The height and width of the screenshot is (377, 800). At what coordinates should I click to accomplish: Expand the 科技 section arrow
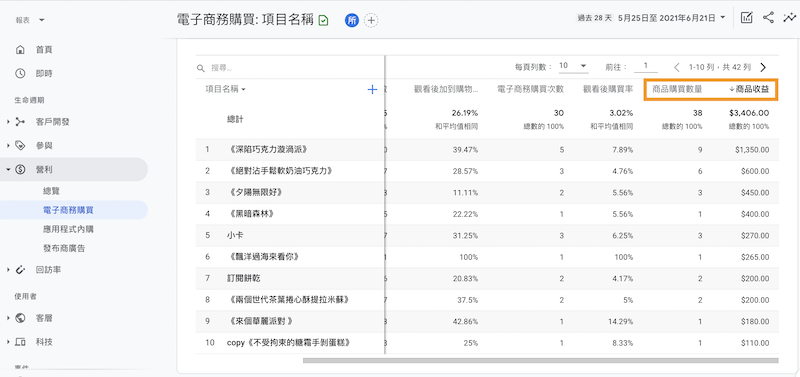coord(8,342)
